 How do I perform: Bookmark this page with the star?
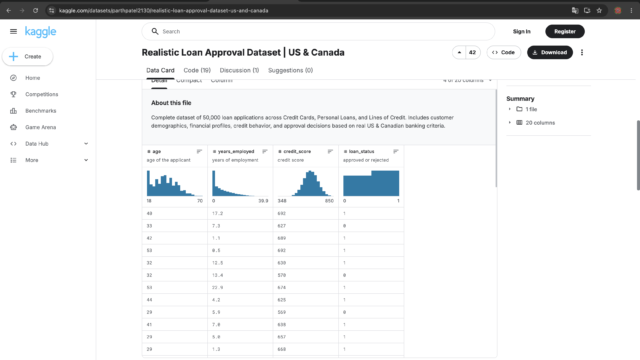[599, 11]
